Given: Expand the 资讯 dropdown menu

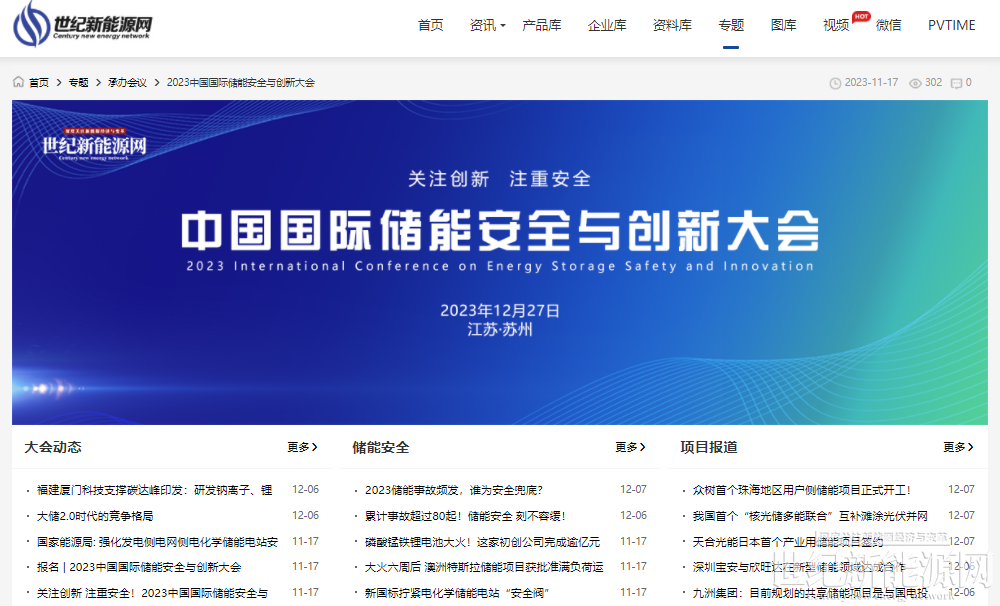Looking at the screenshot, I should click(487, 25).
